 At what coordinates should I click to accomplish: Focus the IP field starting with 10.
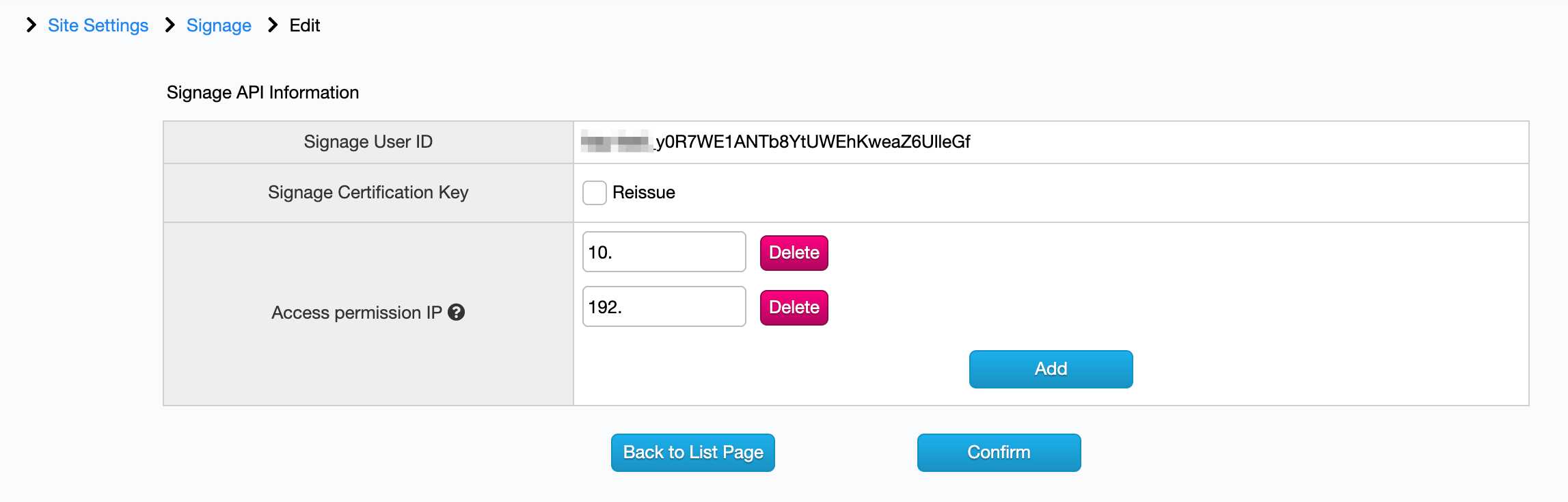click(x=664, y=252)
